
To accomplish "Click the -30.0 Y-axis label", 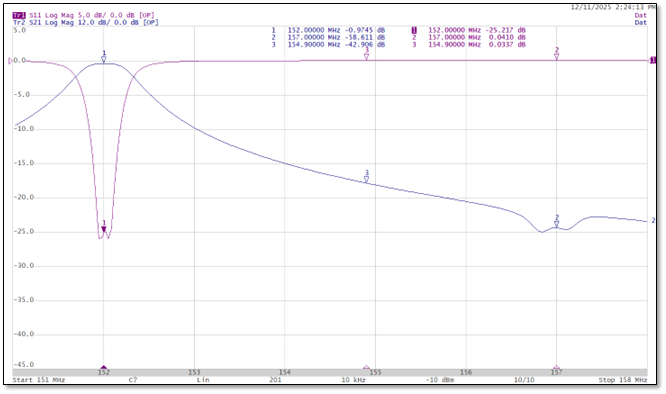I will pos(23,265).
